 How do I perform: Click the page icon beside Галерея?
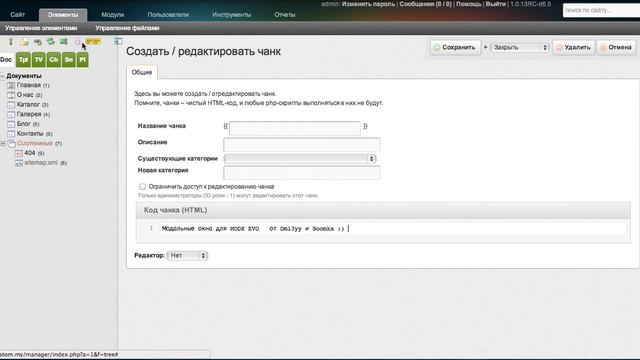click(x=11, y=114)
